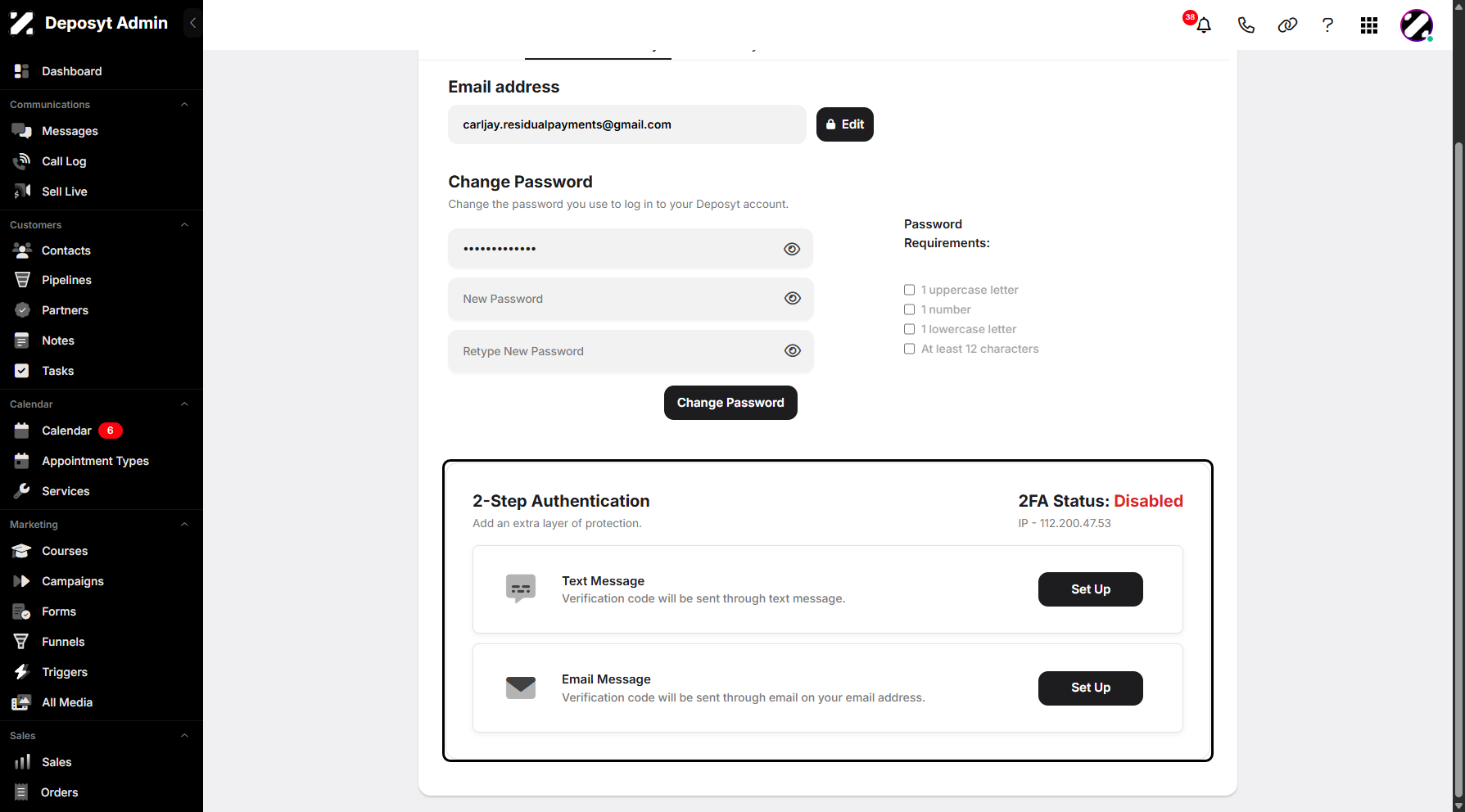Collapse the Customers section
The image size is (1465, 812).
pyautogui.click(x=184, y=225)
